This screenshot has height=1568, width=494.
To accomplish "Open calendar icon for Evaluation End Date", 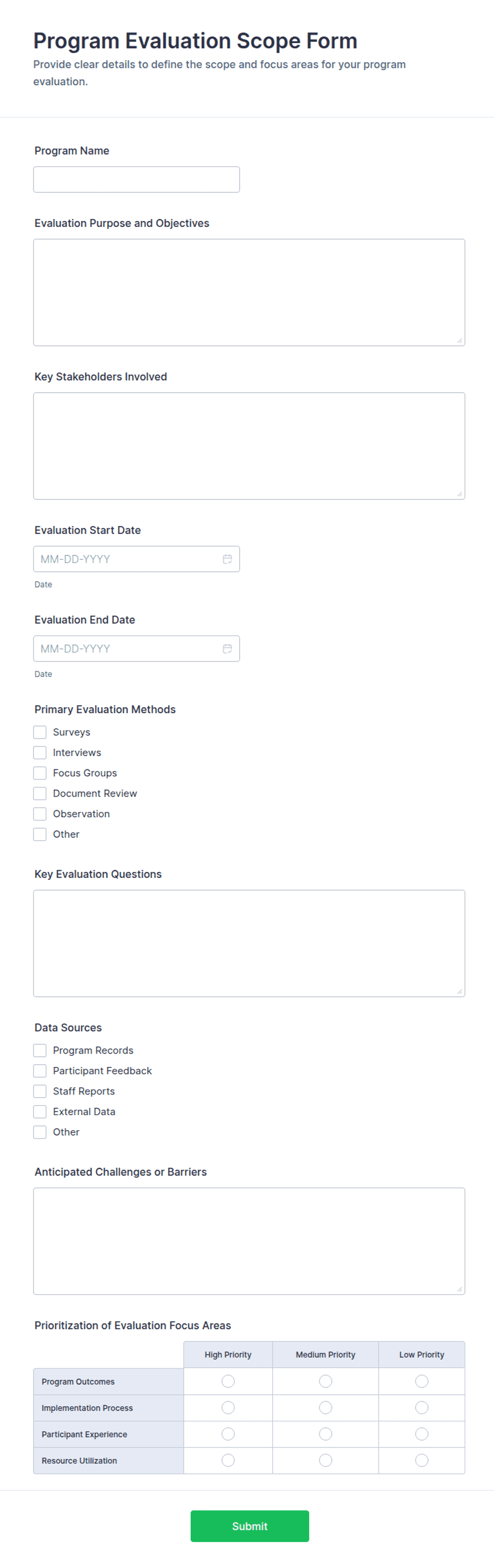I will pos(227,648).
